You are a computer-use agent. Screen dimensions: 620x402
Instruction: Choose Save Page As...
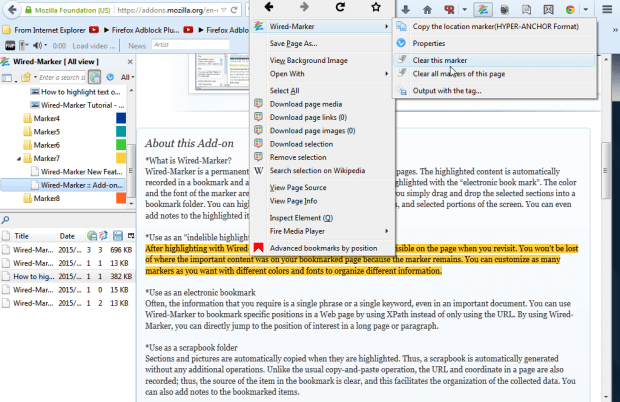click(x=322, y=43)
